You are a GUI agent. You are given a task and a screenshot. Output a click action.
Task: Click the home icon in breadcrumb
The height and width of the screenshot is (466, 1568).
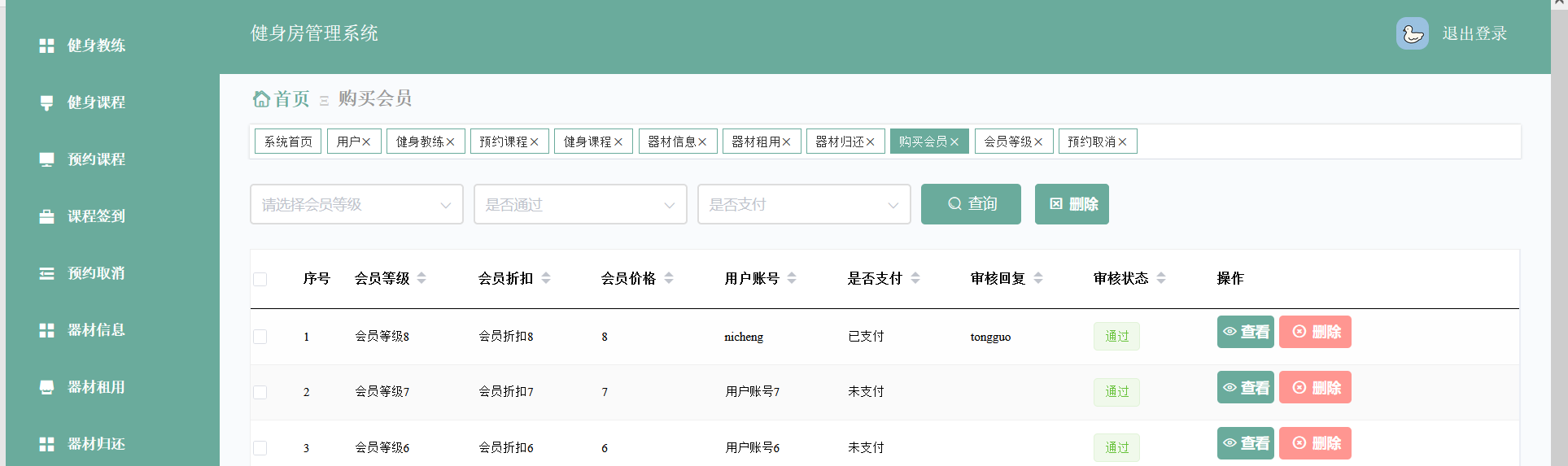pos(261,98)
